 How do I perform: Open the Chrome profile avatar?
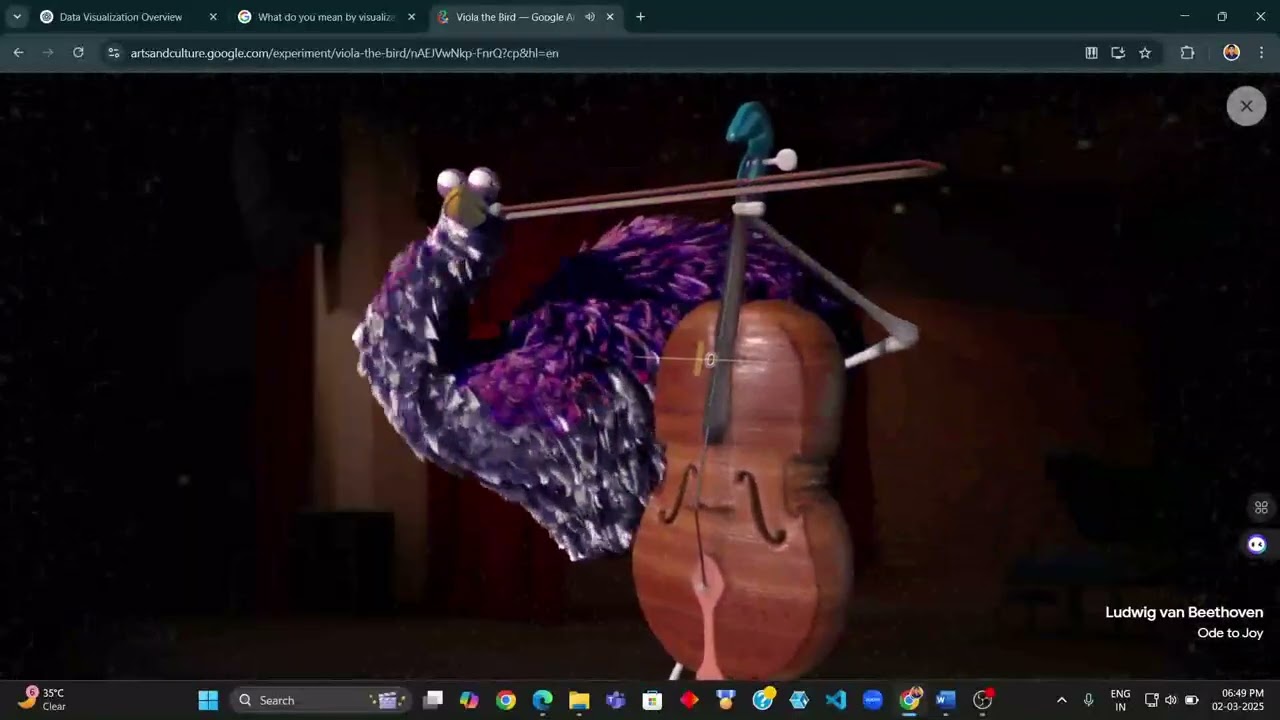click(x=1231, y=53)
